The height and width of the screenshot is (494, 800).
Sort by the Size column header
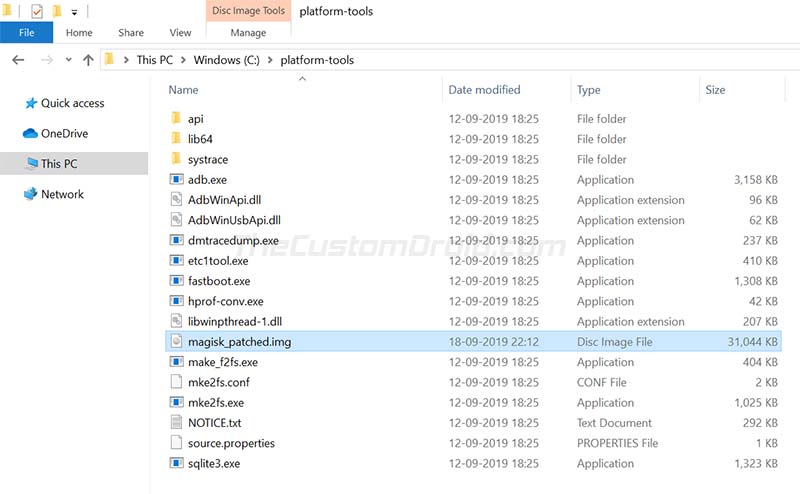(715, 90)
